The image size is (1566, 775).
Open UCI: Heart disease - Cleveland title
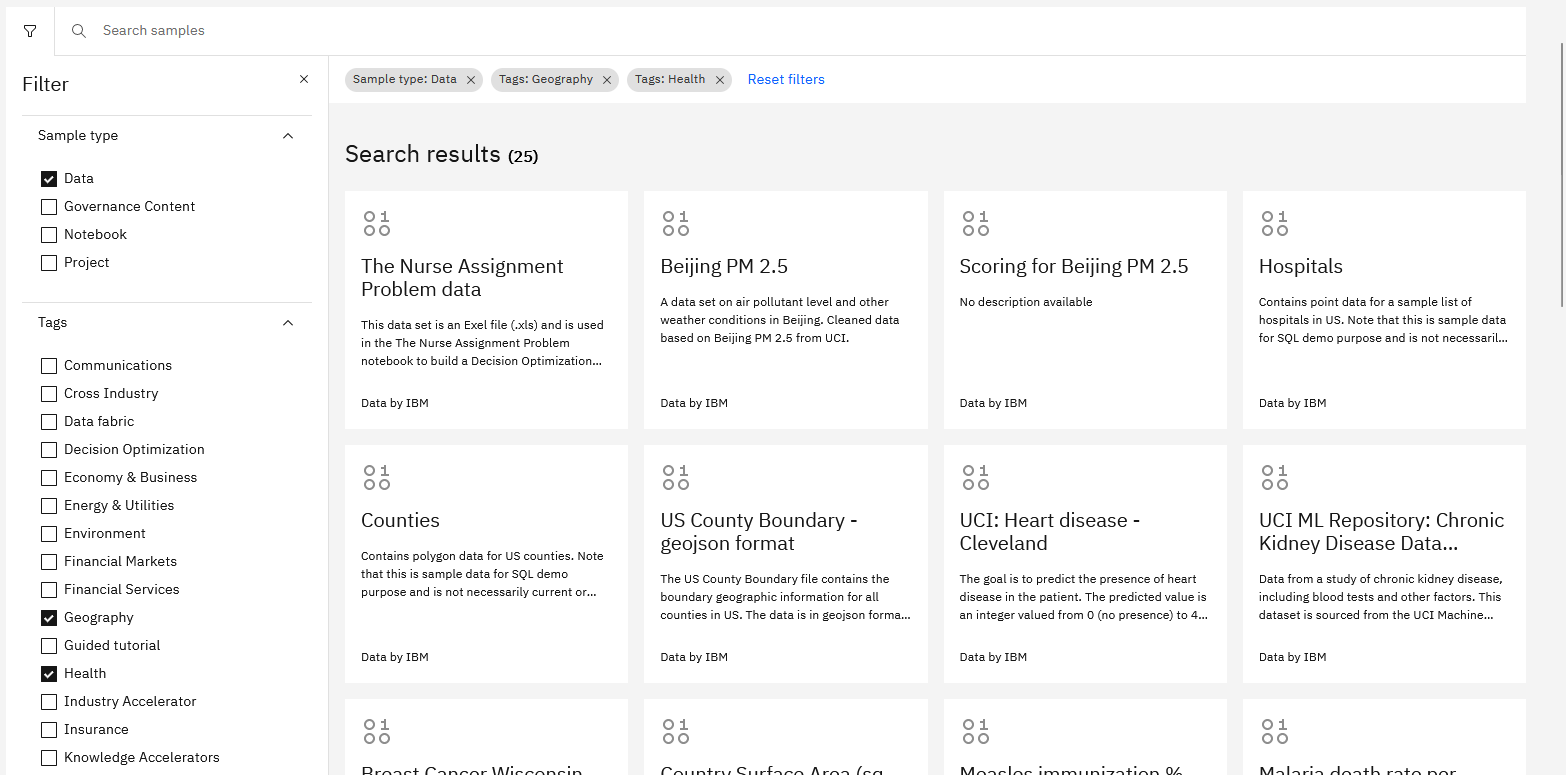(x=1050, y=532)
